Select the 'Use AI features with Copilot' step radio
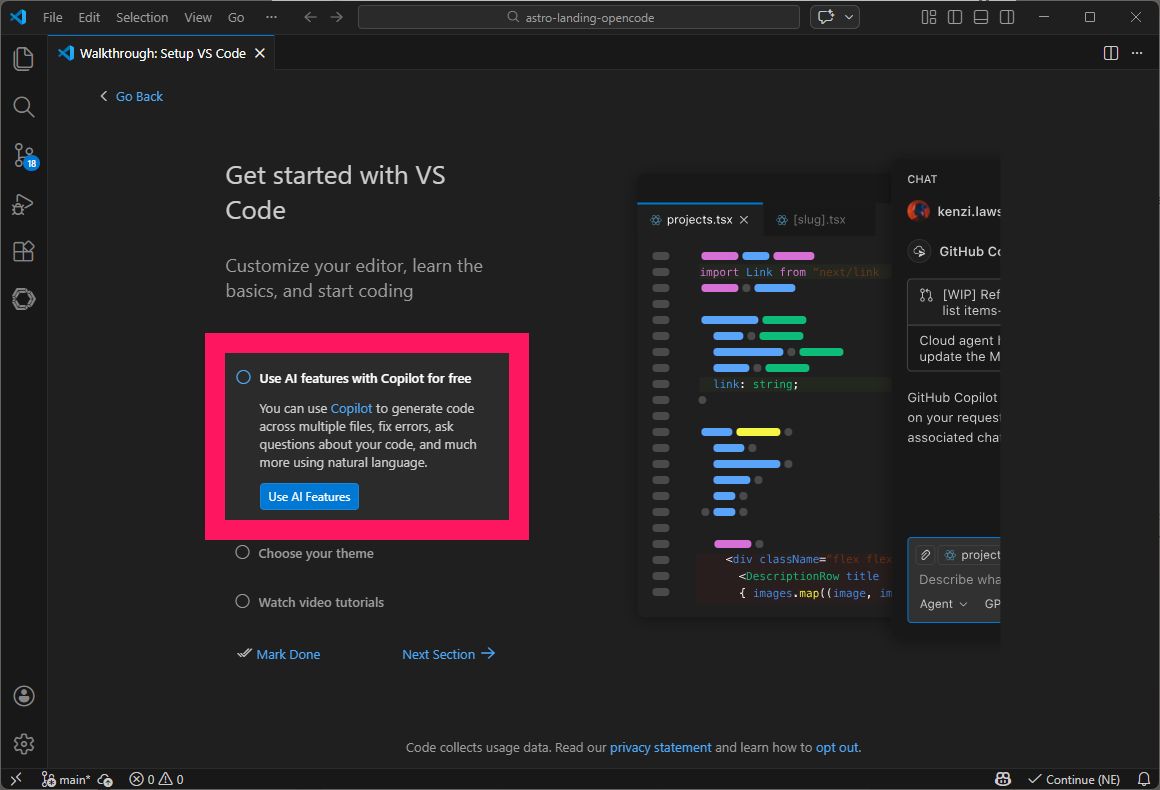1160x790 pixels. tap(243, 377)
